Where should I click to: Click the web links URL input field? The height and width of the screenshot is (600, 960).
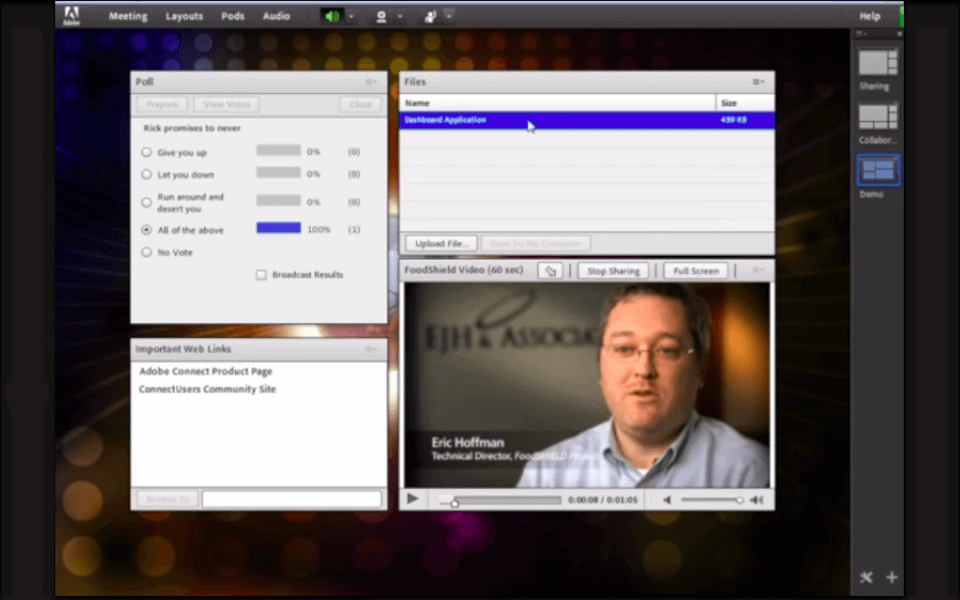pos(291,500)
